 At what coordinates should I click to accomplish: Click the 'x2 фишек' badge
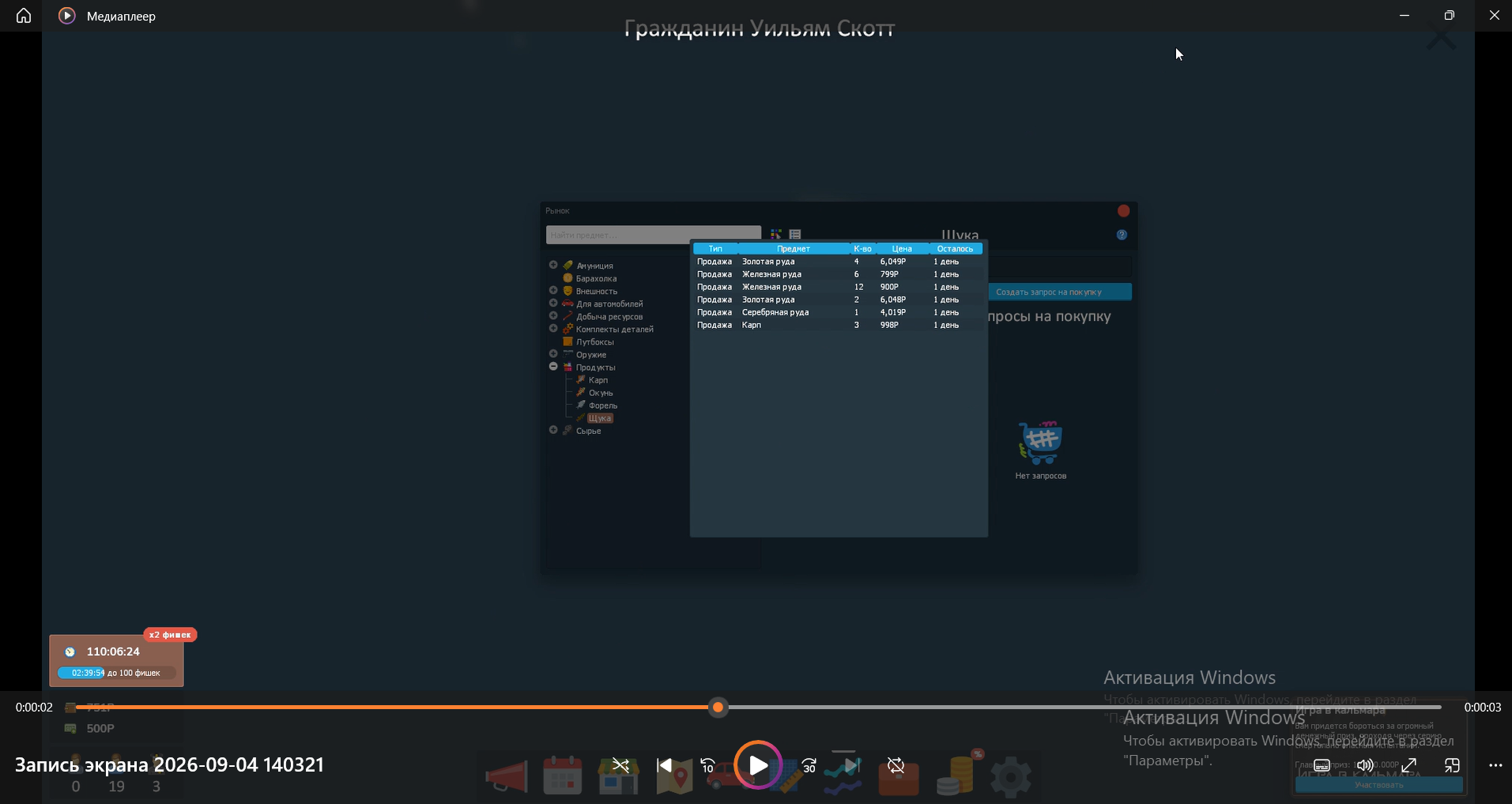(x=170, y=635)
